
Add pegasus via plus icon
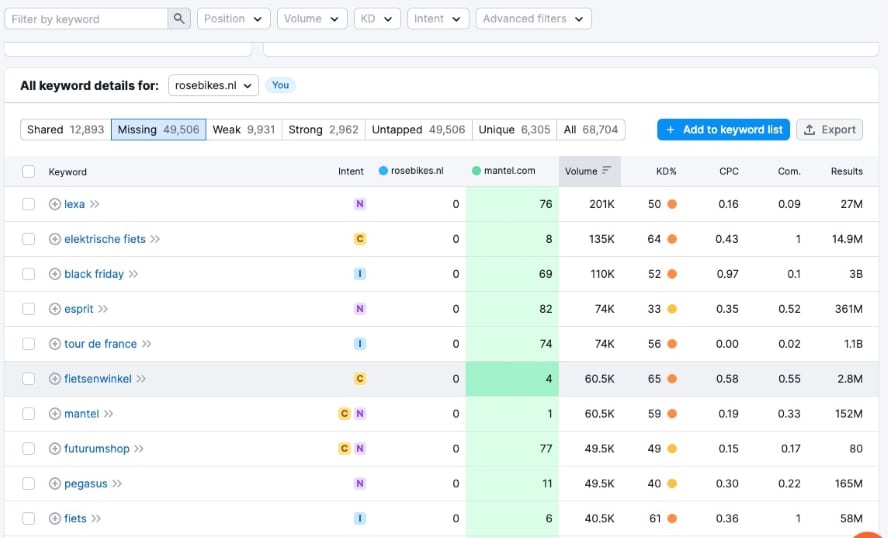click(55, 484)
